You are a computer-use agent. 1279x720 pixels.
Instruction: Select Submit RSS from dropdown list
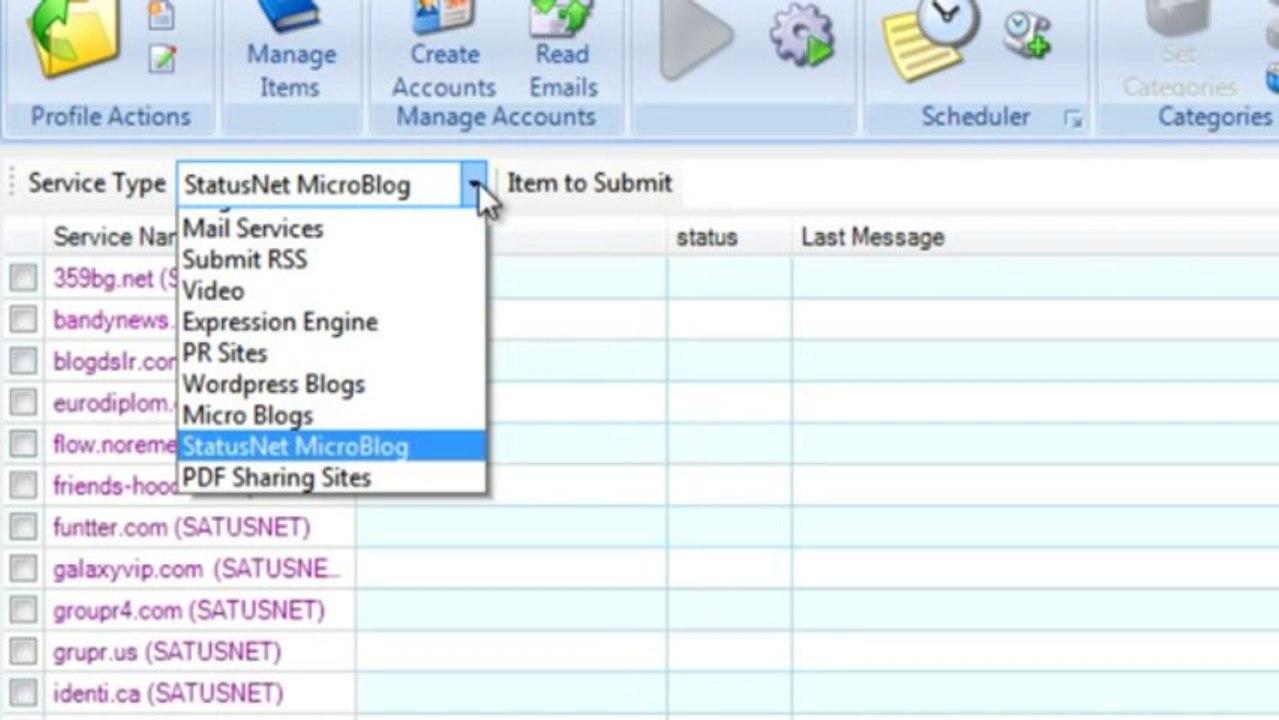(x=244, y=260)
